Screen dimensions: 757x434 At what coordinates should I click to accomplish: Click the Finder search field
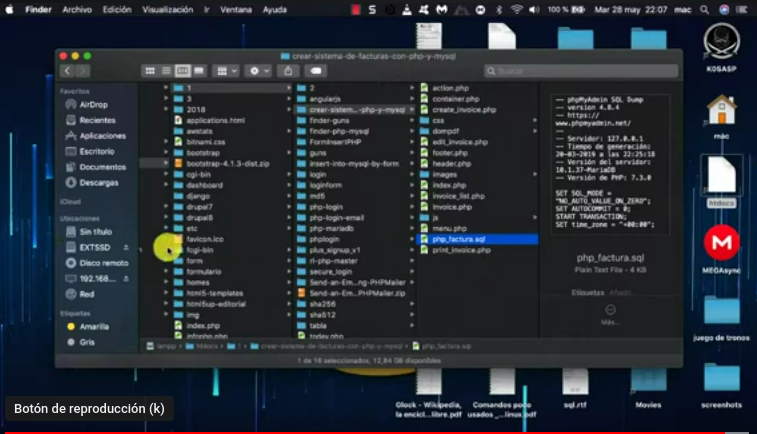pyautogui.click(x=578, y=71)
